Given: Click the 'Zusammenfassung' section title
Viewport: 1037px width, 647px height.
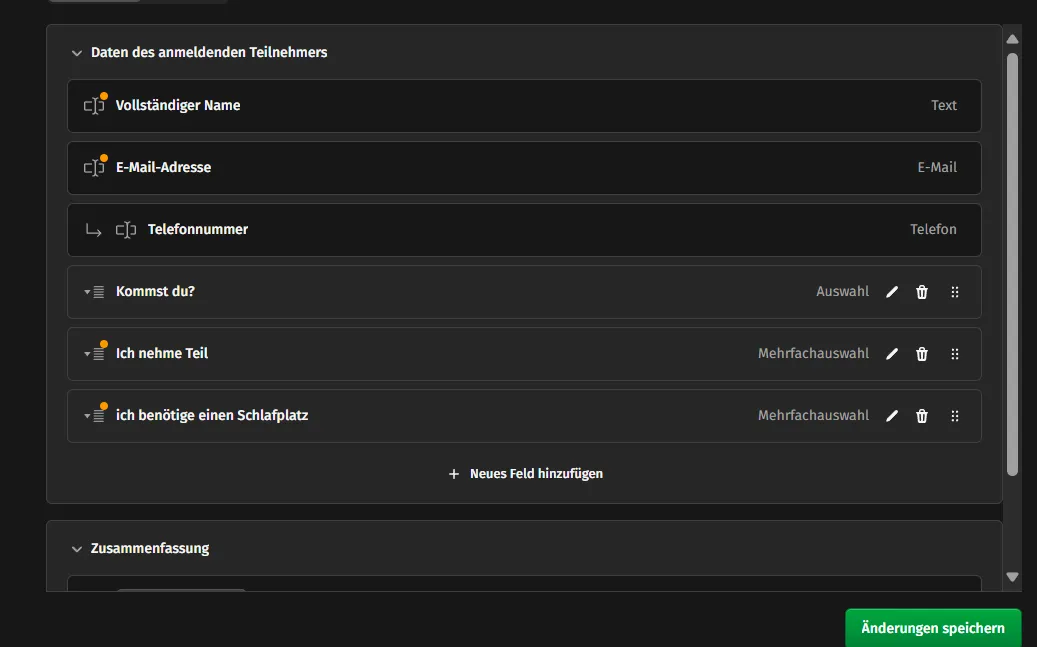Looking at the screenshot, I should [150, 548].
